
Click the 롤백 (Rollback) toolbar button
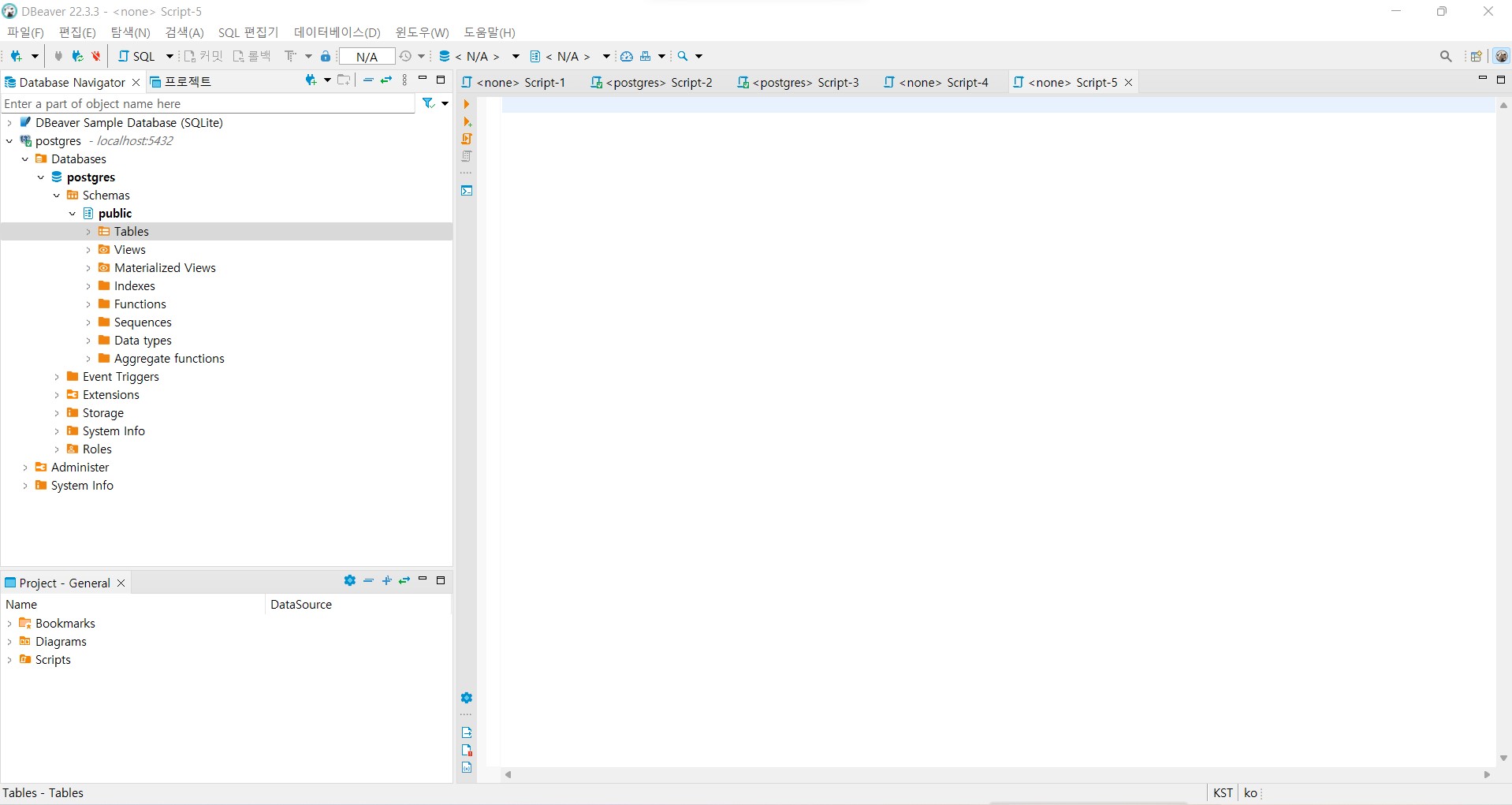point(251,56)
